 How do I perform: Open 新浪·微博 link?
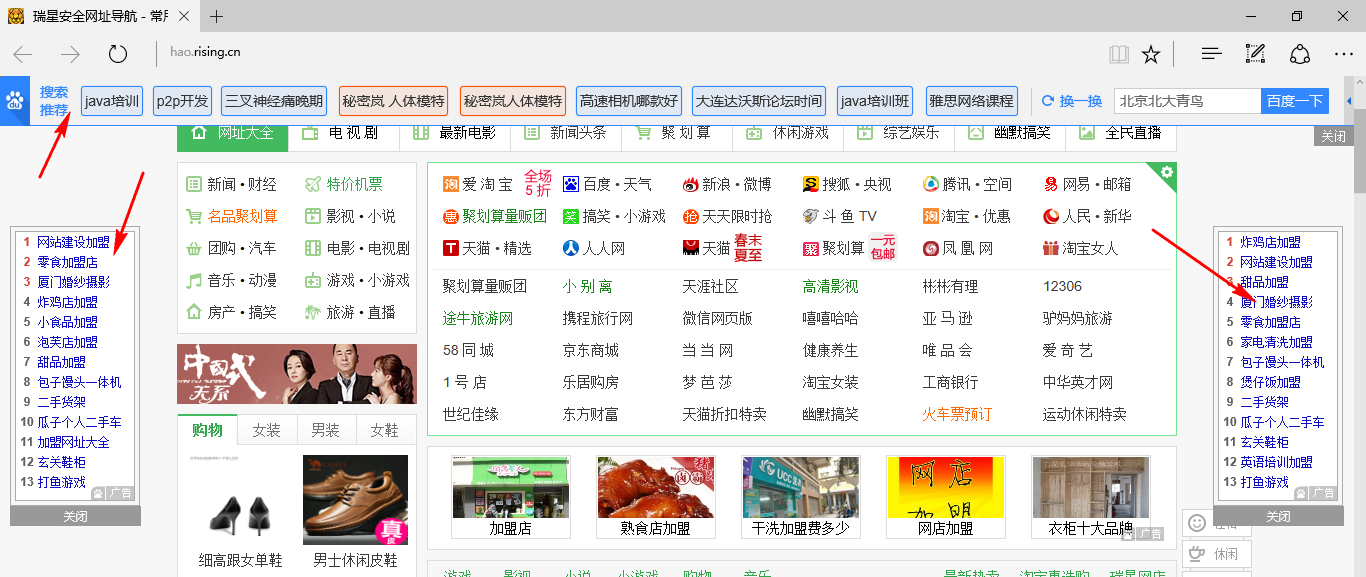click(x=727, y=184)
